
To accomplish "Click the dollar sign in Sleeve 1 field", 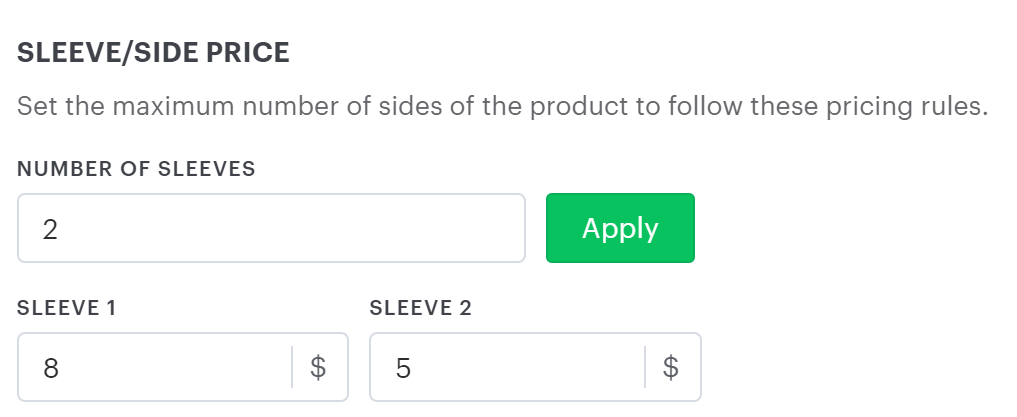I will click(x=318, y=368).
